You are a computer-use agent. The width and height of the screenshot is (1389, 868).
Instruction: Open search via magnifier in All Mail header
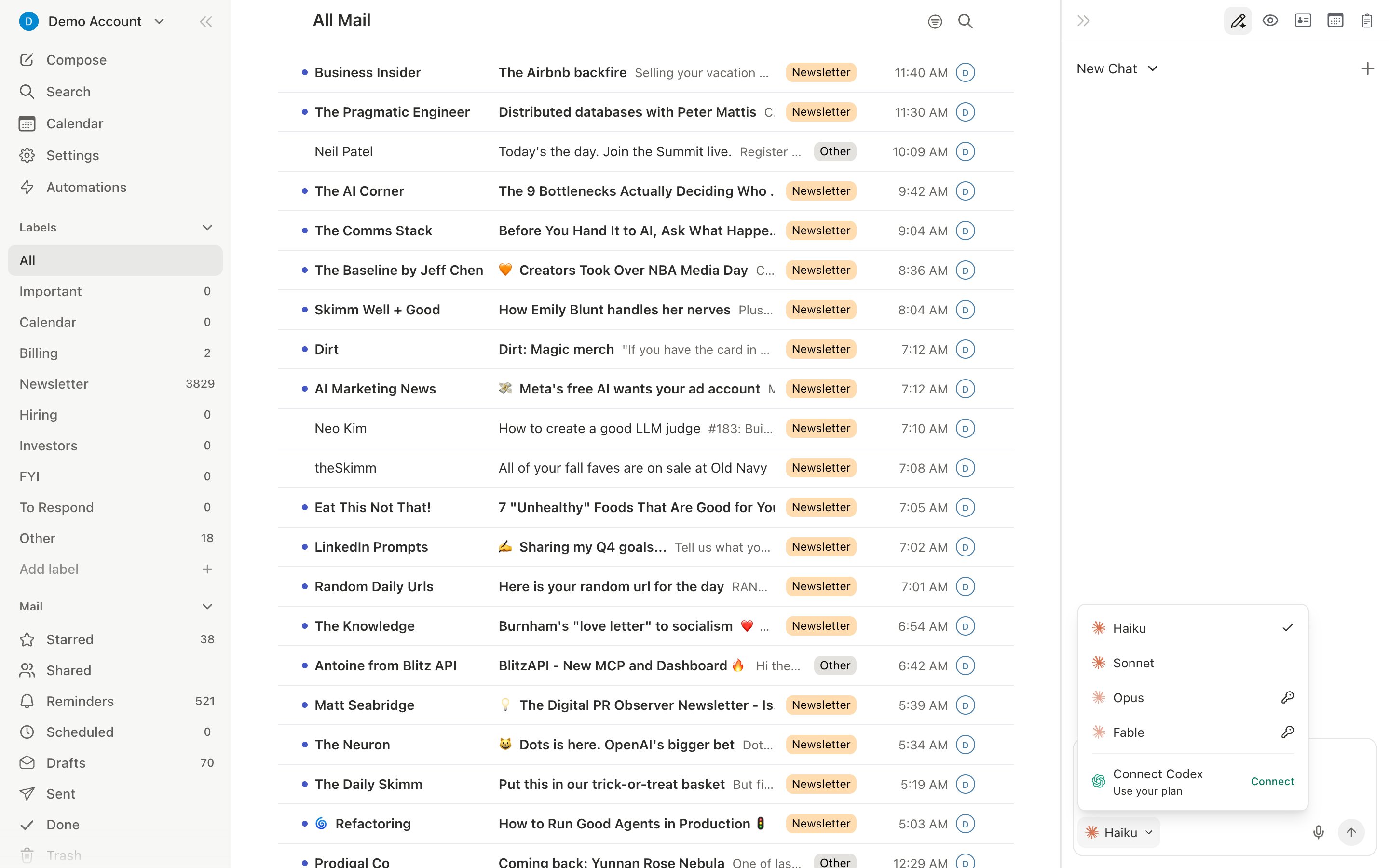(x=966, y=21)
